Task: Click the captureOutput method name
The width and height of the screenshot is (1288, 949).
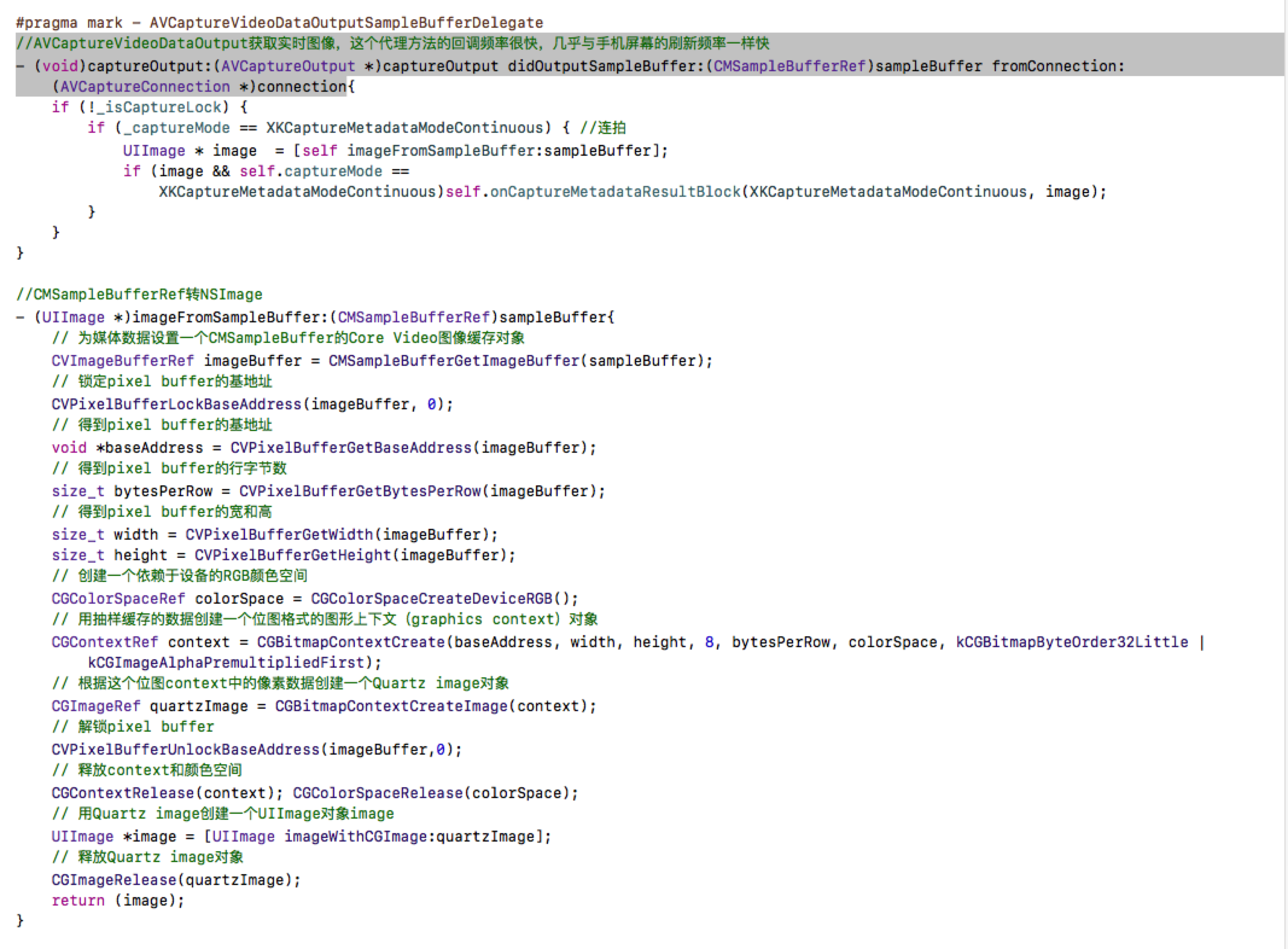Action: coord(147,66)
